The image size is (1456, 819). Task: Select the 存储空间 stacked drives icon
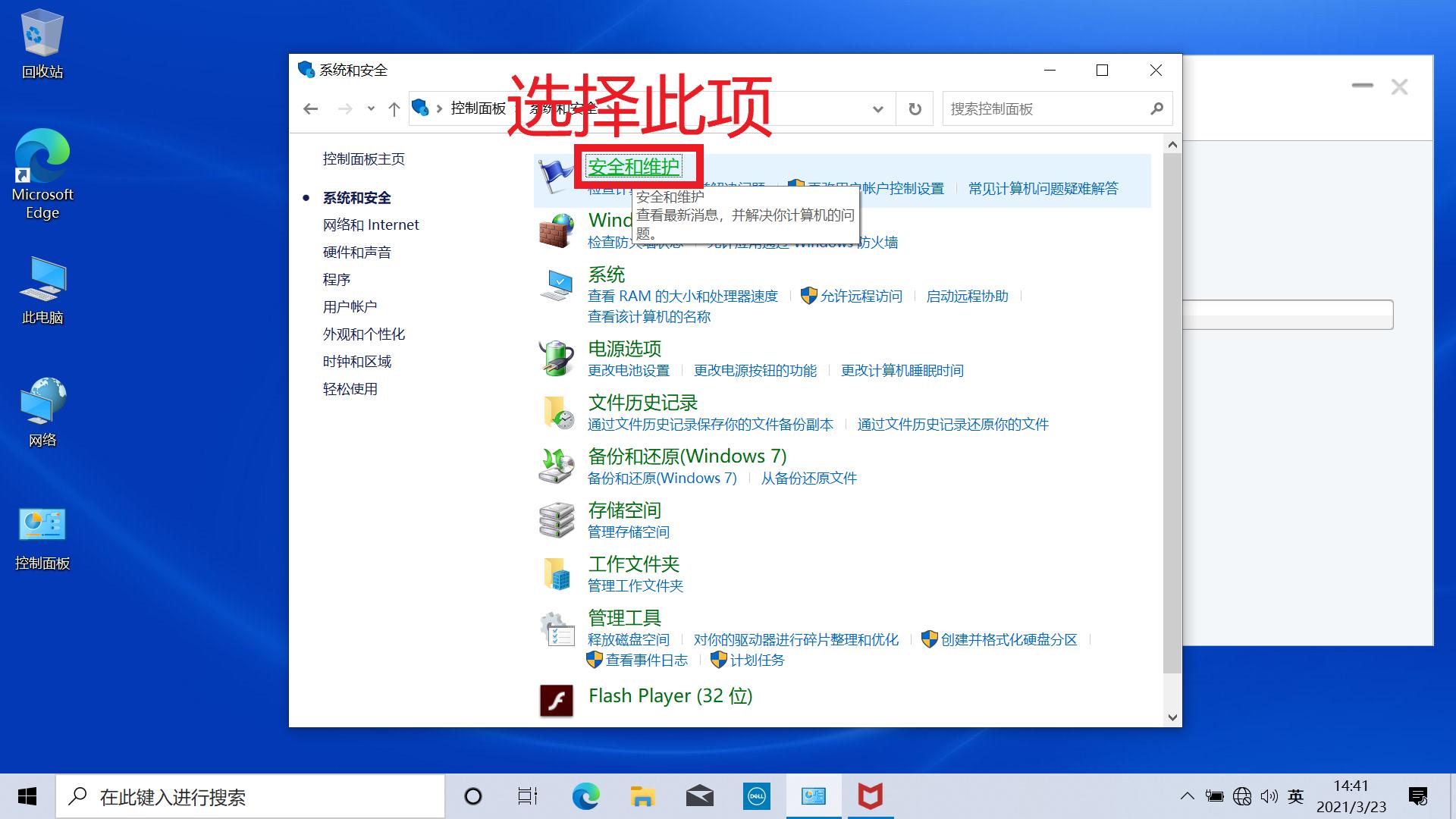click(x=557, y=519)
